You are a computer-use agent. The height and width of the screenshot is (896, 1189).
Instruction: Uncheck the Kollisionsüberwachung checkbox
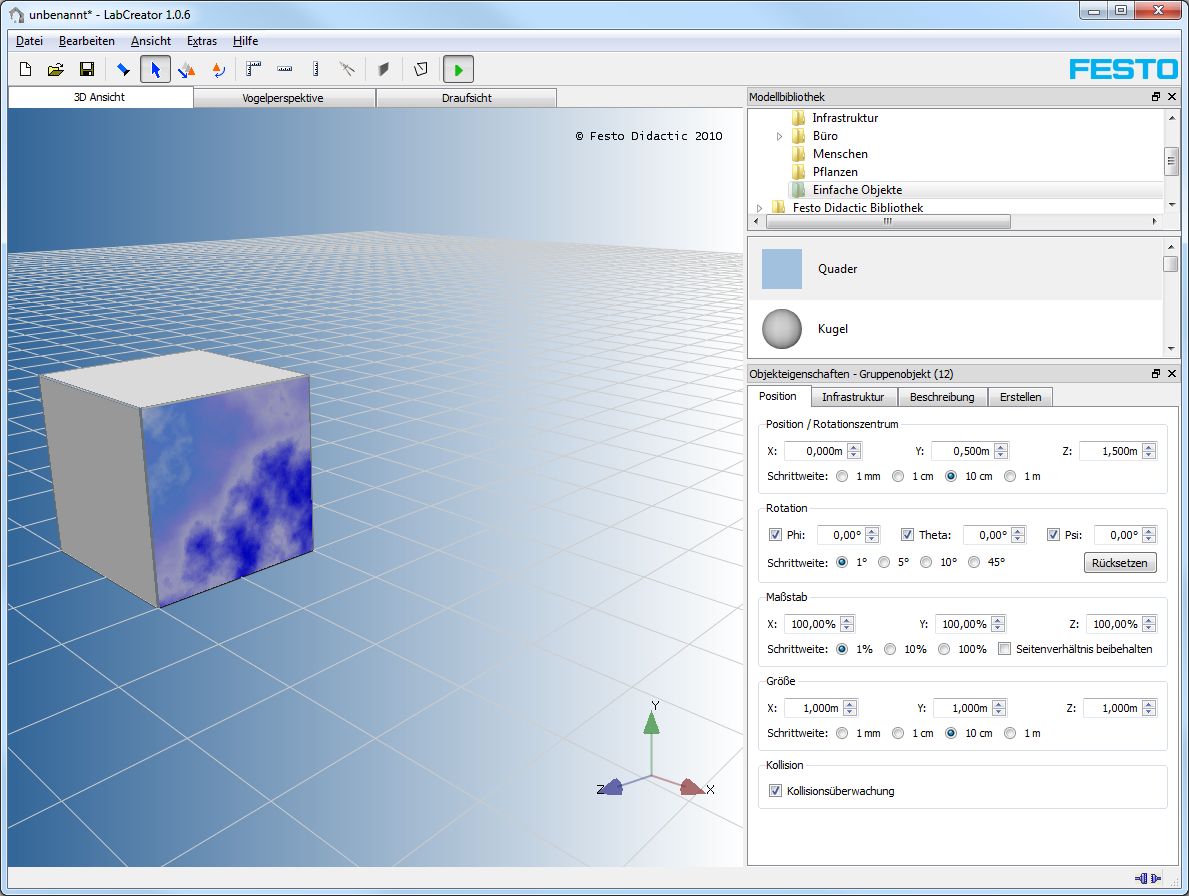tap(775, 791)
